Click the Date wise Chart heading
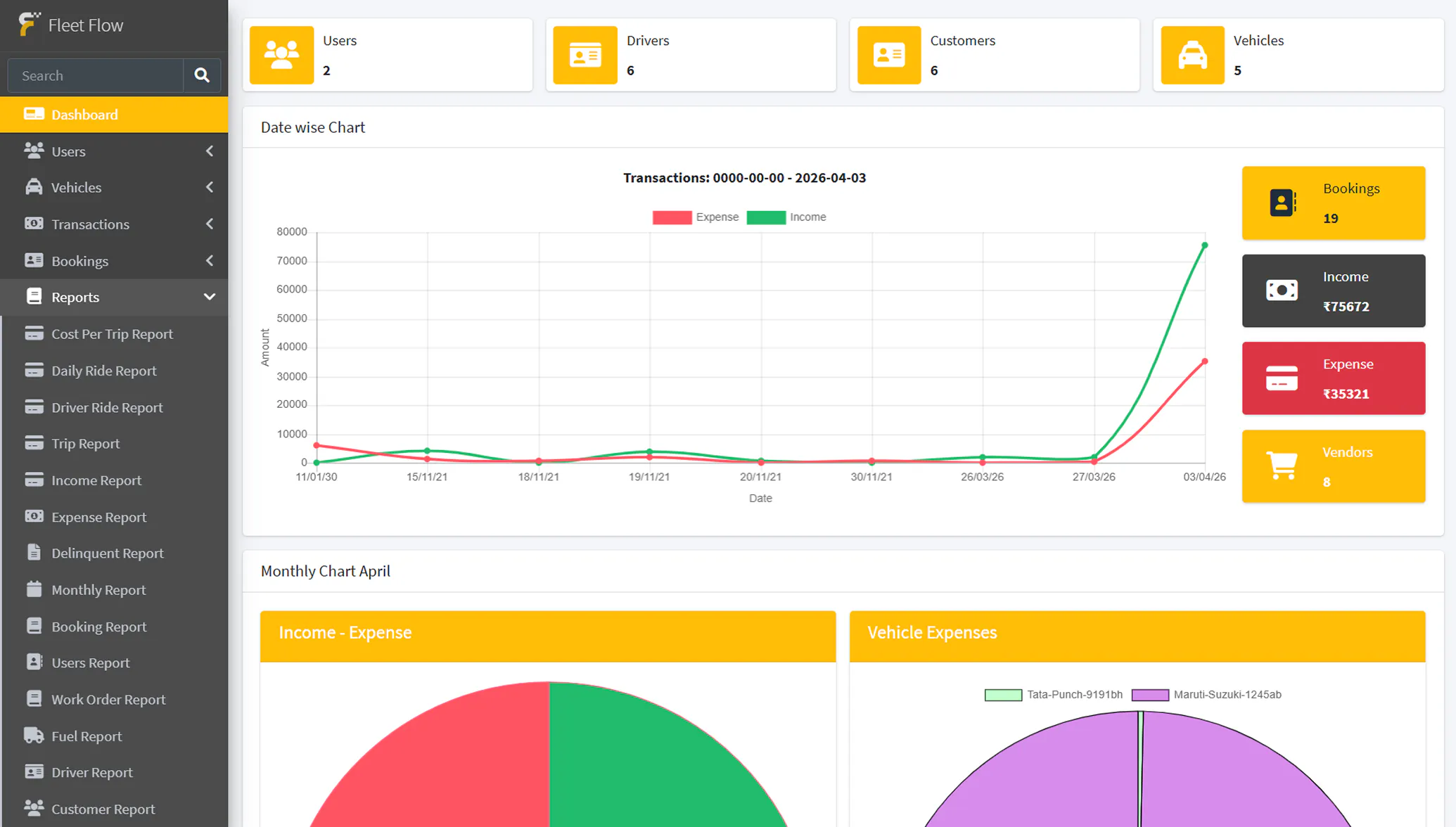Screen dimensions: 1456x827 coord(313,127)
